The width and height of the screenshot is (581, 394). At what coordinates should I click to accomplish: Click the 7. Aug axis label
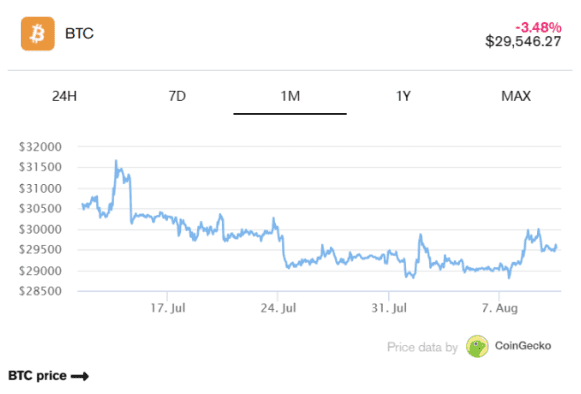pos(499,308)
